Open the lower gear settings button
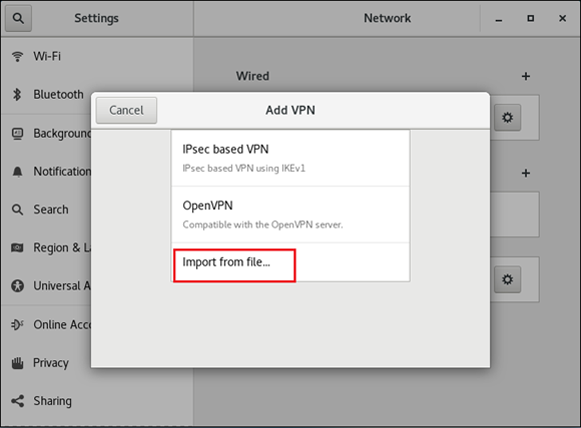Viewport: 581px width, 428px height. [507, 279]
